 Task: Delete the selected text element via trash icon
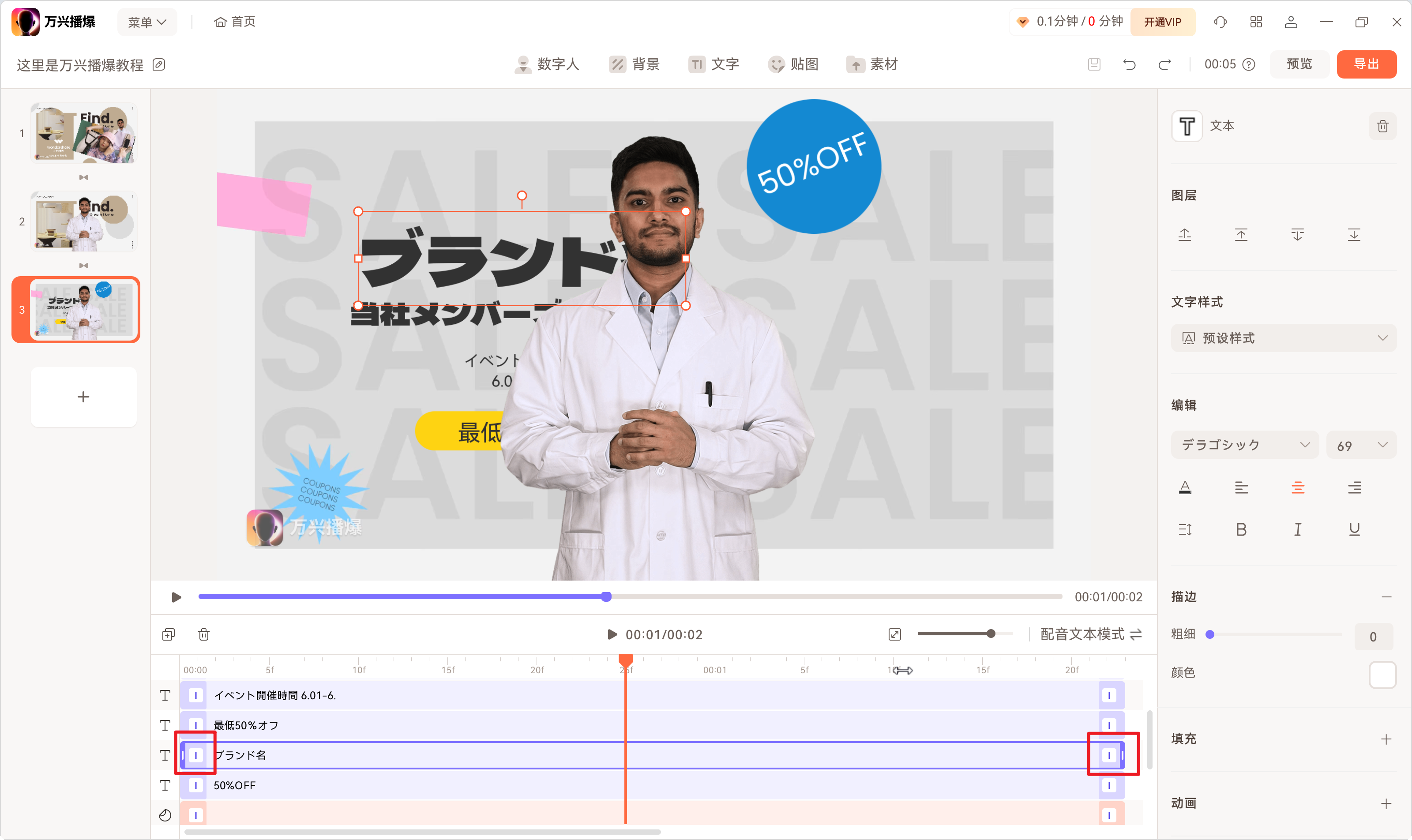click(x=1382, y=126)
